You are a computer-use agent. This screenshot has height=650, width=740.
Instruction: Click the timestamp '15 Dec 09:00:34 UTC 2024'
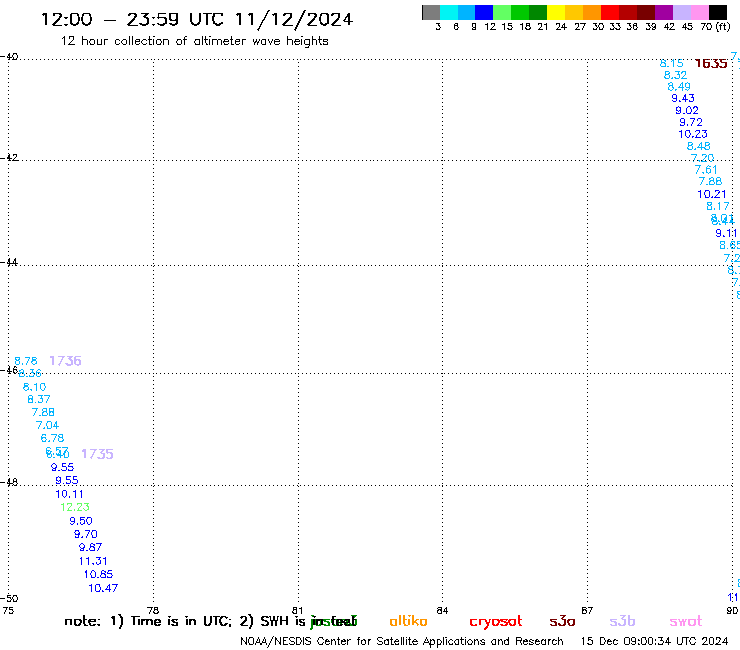[654, 642]
